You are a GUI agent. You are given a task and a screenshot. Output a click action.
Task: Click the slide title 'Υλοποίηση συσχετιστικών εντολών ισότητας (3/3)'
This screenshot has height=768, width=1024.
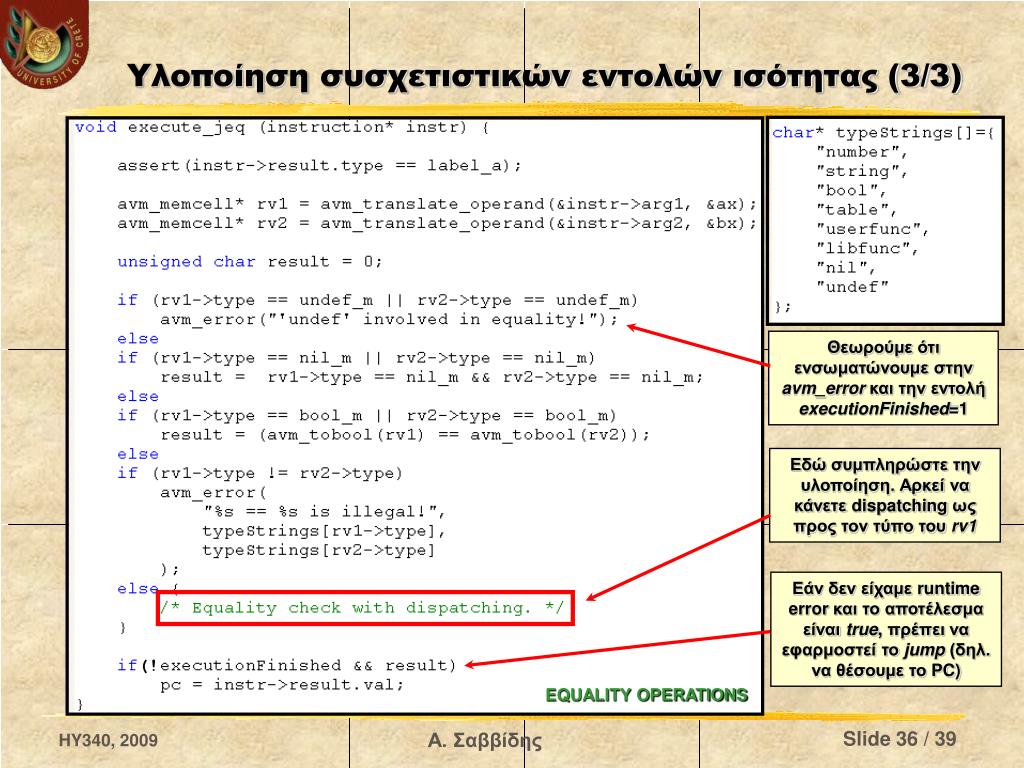[x=545, y=76]
